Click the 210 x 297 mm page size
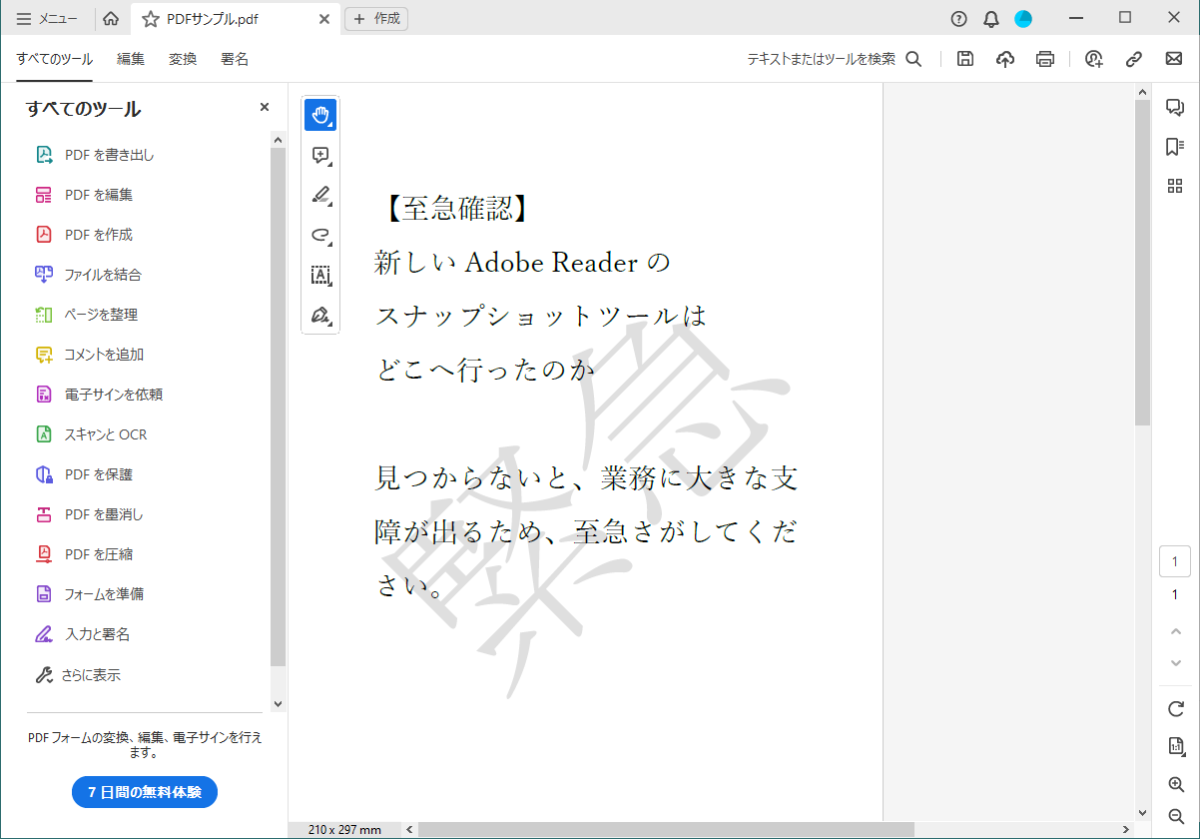Viewport: 1200px width, 839px height. pyautogui.click(x=345, y=830)
